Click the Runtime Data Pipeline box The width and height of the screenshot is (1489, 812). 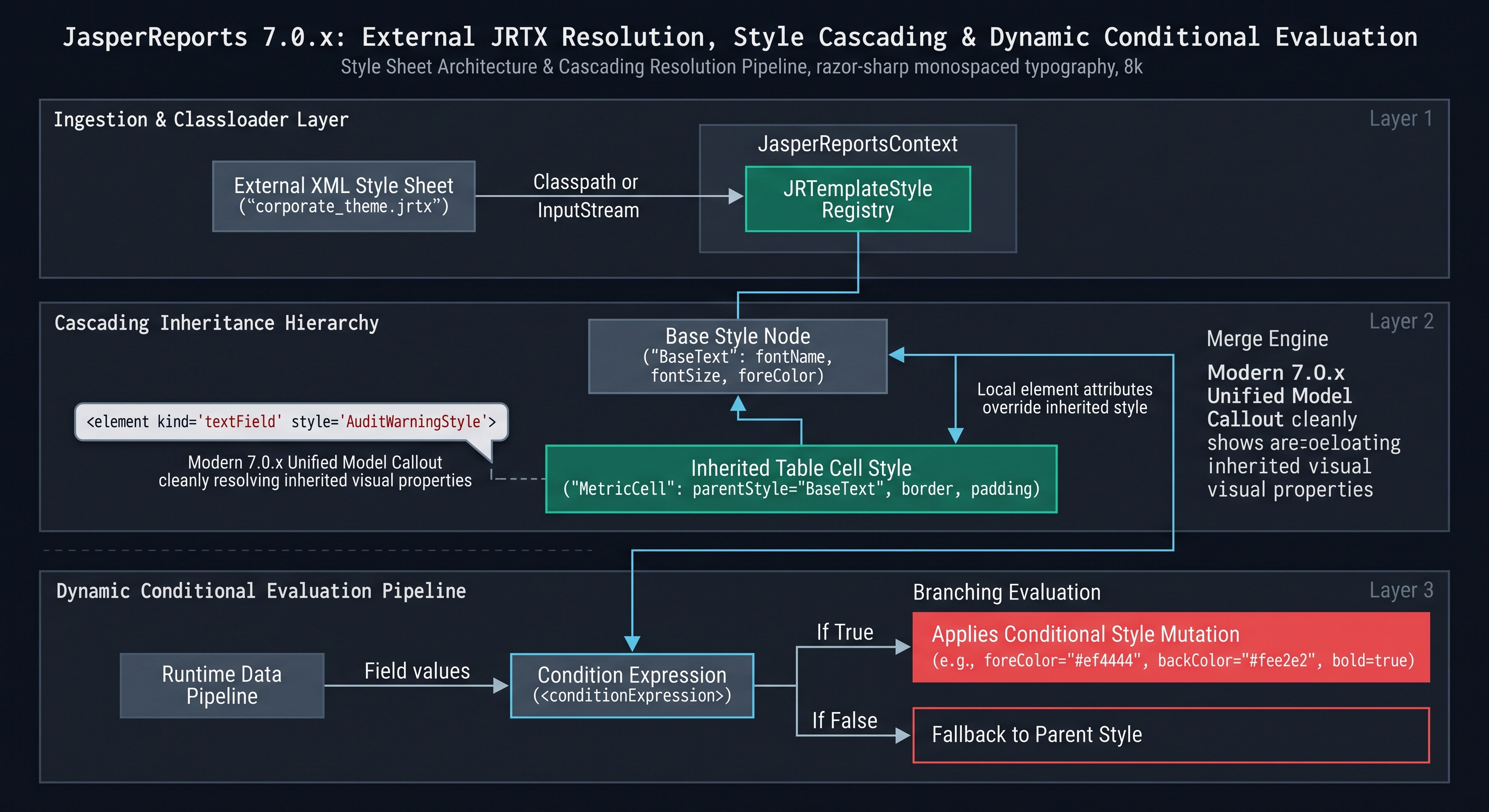pos(222,686)
